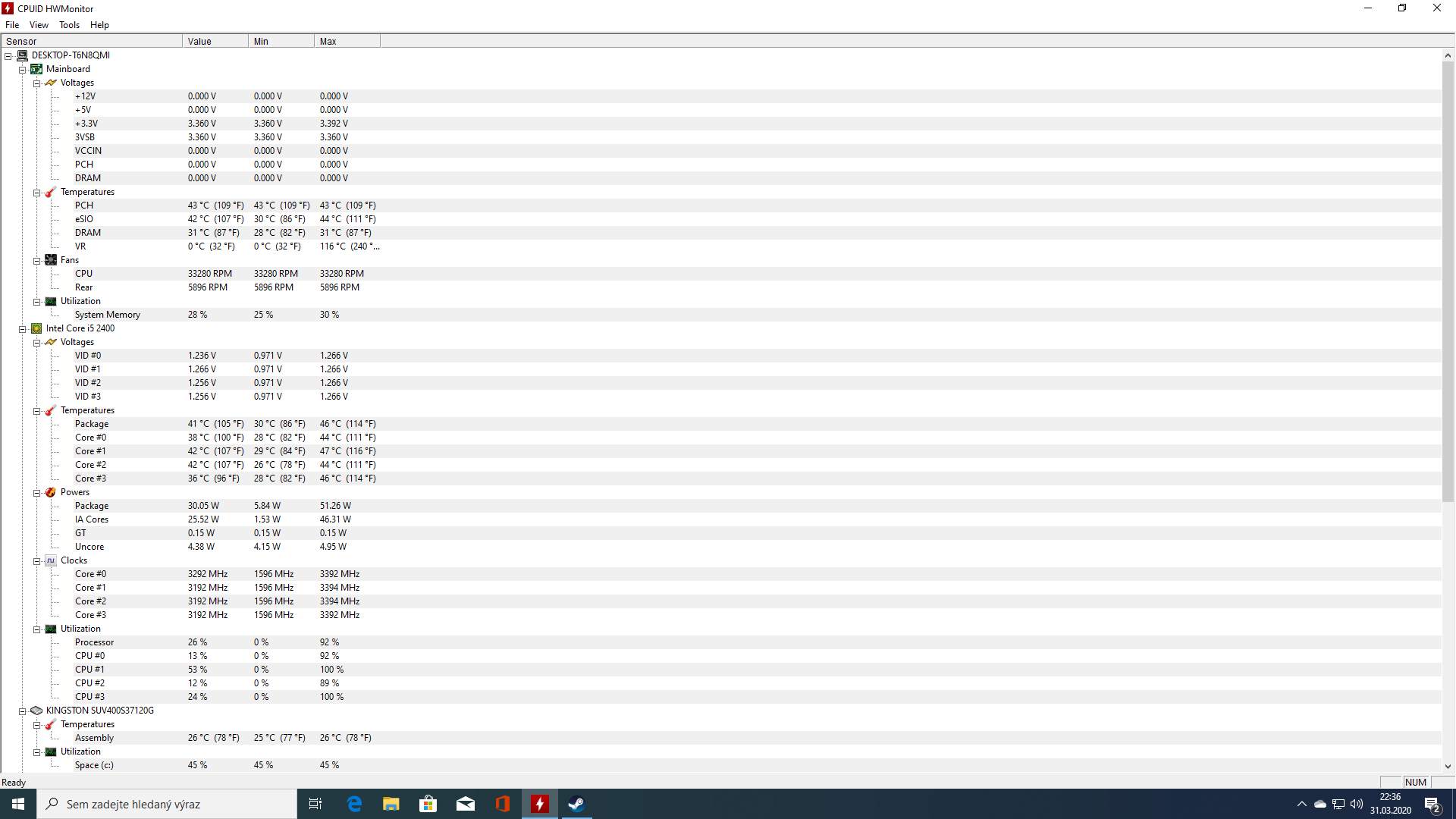Open Microsoft Edge from the taskbar
1456x819 pixels.
click(354, 804)
